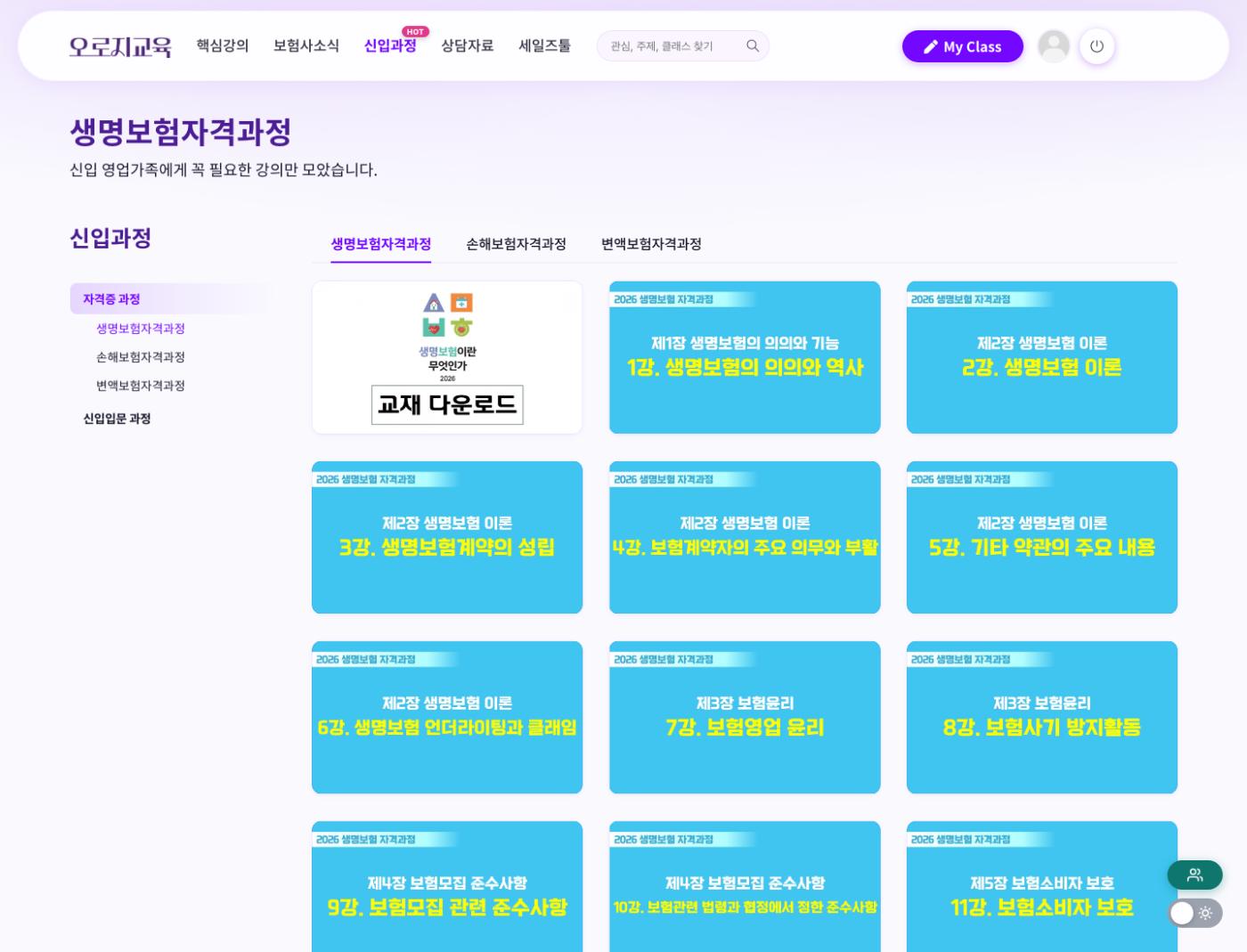The width and height of the screenshot is (1247, 952).
Task: Switch to the 손해보험자격과정 tab
Action: (x=517, y=244)
